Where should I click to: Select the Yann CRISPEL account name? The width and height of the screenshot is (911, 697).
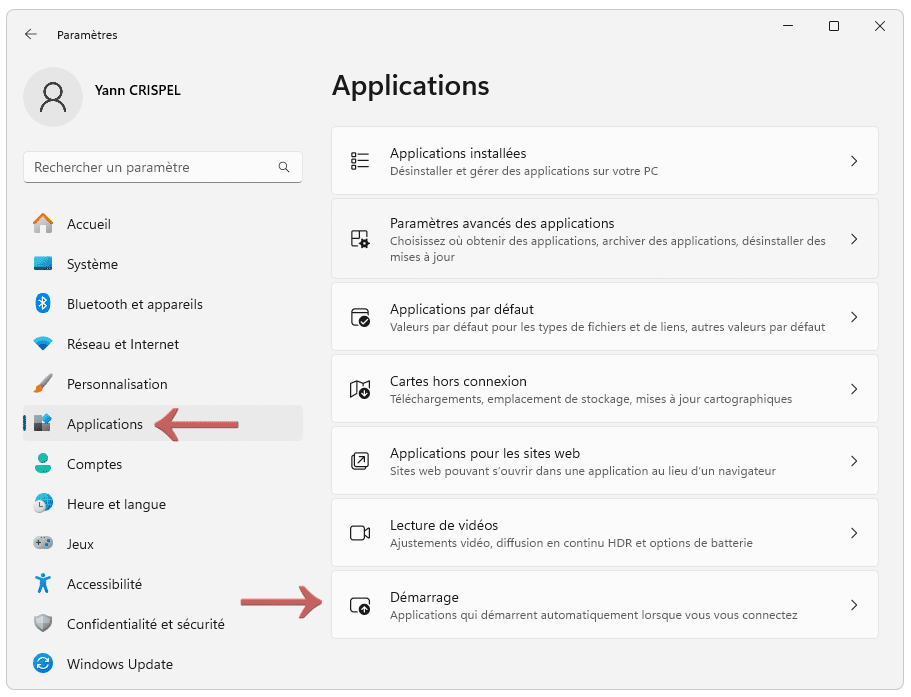point(138,90)
